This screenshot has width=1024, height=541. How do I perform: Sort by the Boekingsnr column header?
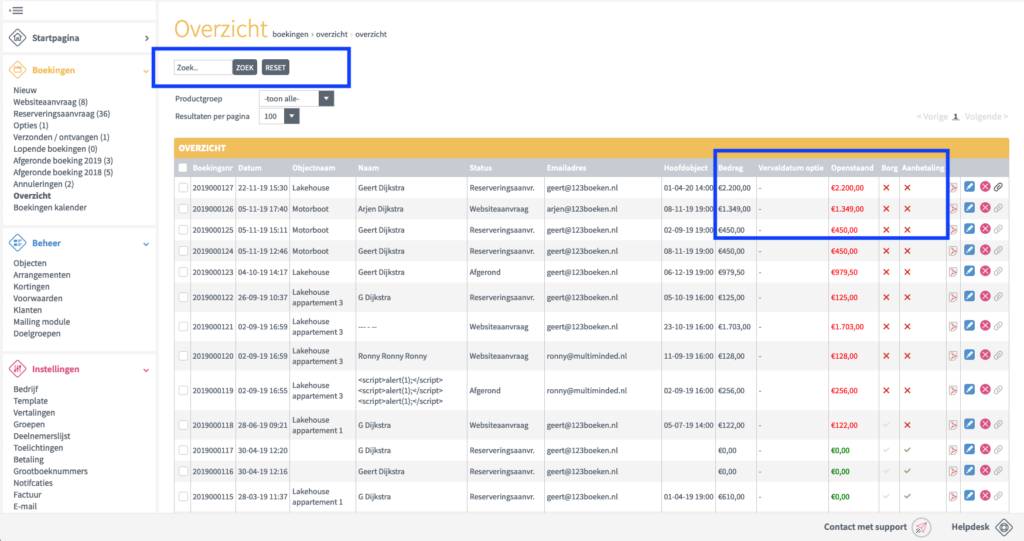(212, 168)
